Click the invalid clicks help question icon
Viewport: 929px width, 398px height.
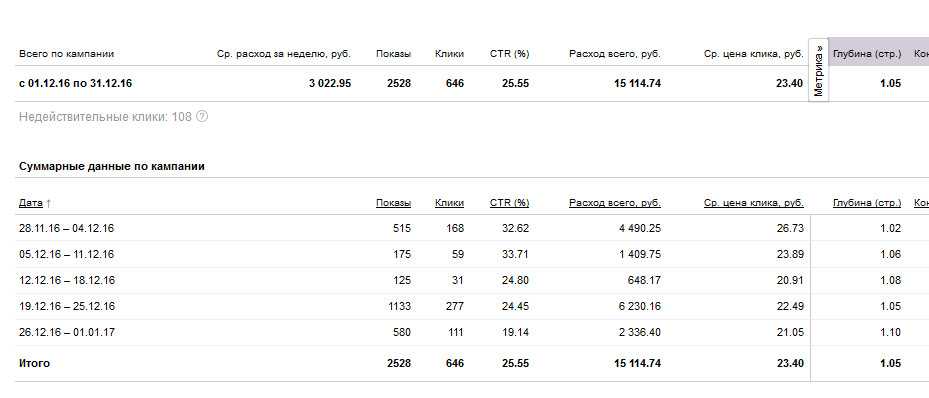pyautogui.click(x=201, y=117)
